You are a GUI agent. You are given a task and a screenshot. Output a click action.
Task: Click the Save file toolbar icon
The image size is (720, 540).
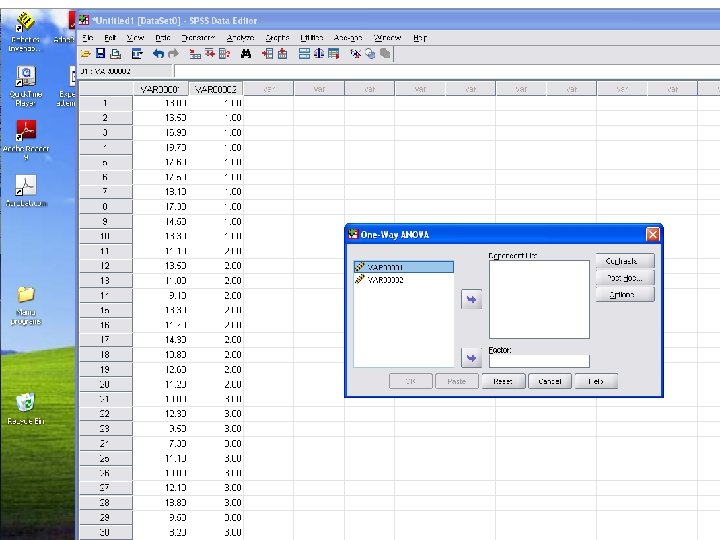click(101, 54)
